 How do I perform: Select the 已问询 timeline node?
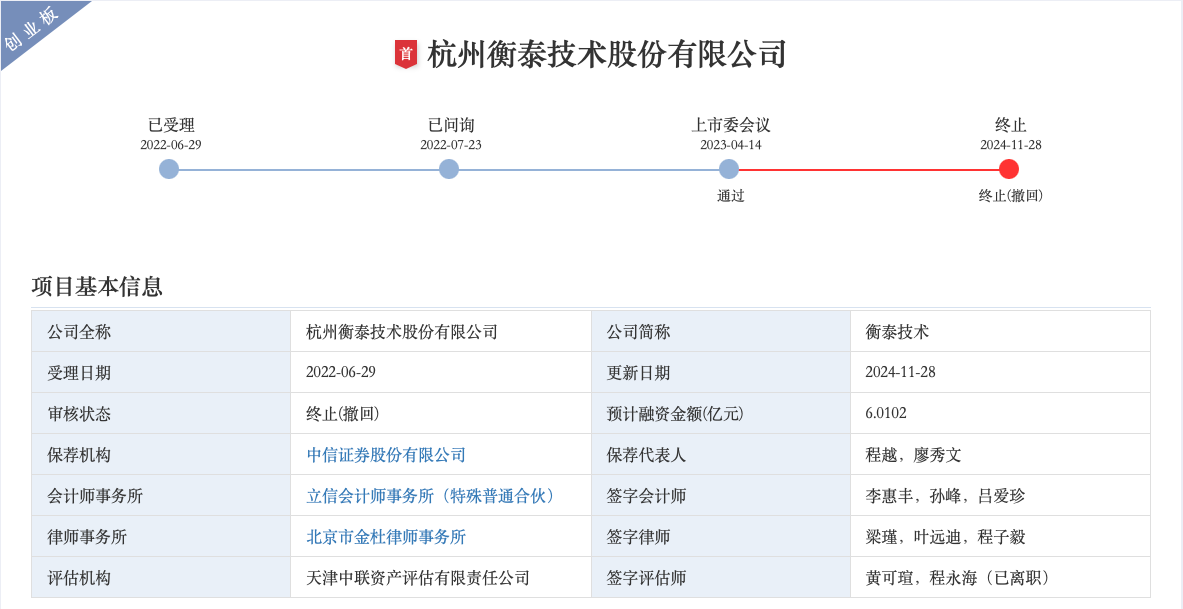[449, 169]
